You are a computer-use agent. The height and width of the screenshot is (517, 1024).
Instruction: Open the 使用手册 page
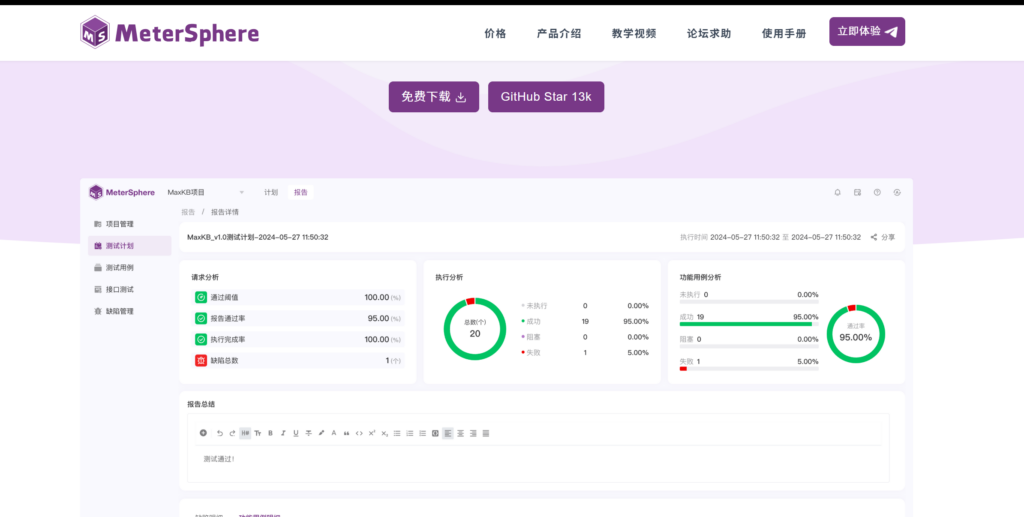[x=784, y=33]
